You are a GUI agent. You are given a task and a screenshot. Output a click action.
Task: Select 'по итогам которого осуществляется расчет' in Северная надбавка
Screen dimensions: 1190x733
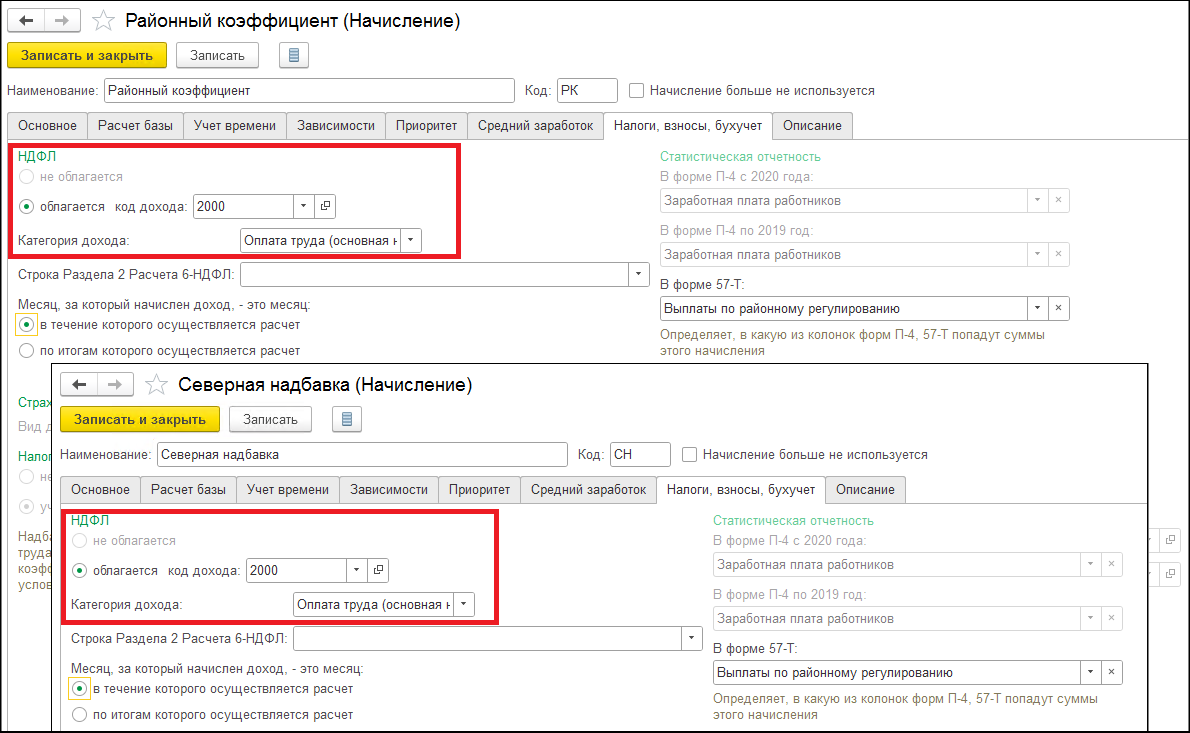tap(80, 715)
